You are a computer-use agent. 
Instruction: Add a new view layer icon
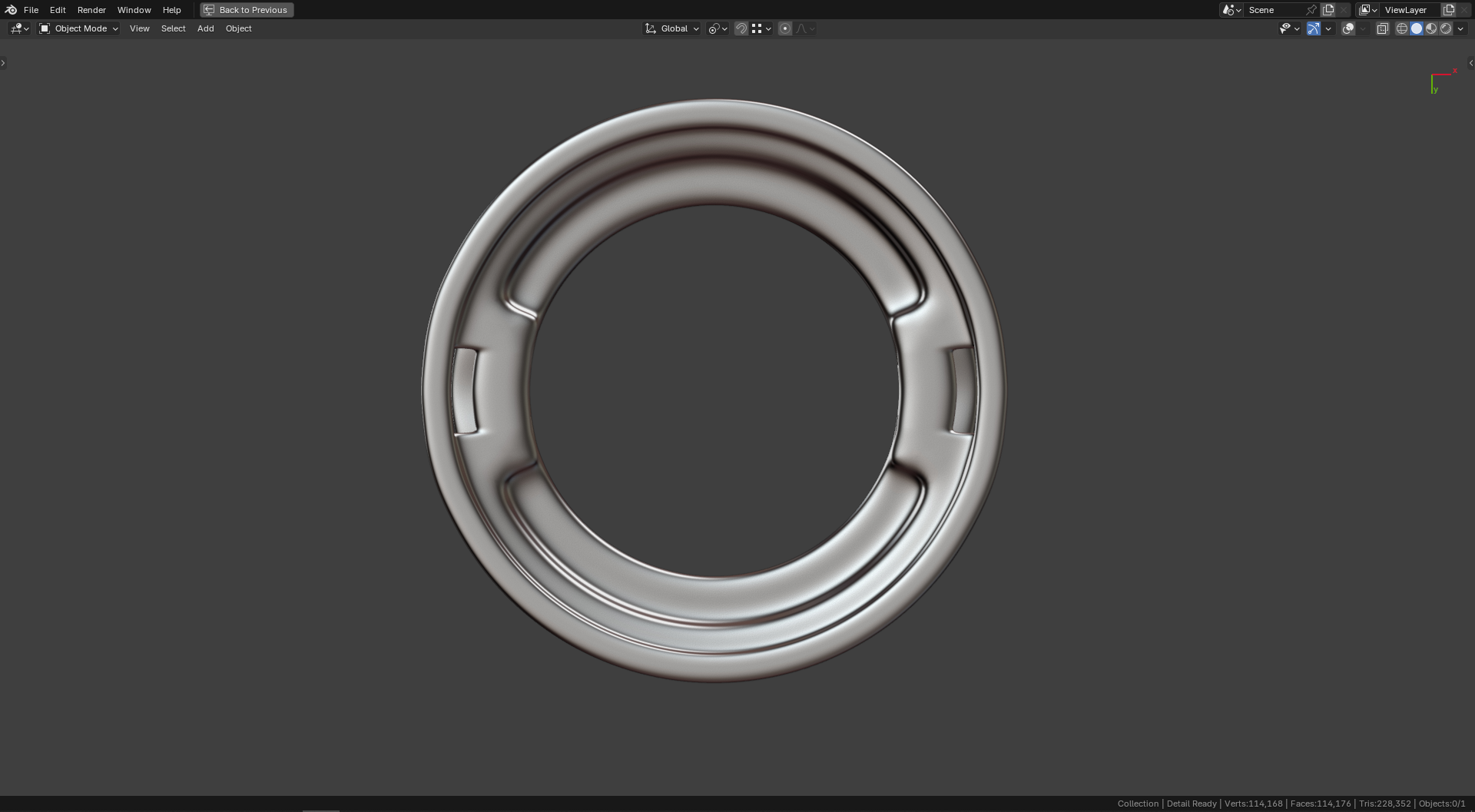point(1449,10)
